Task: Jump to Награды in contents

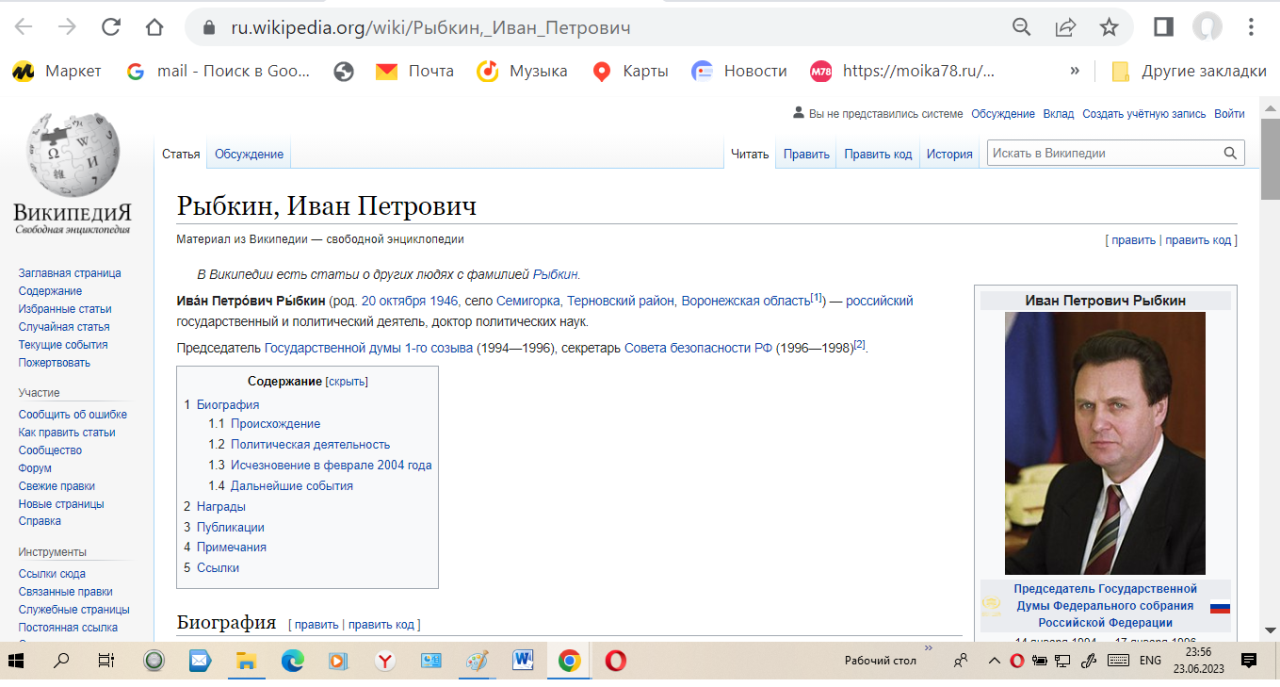Action: coord(221,507)
